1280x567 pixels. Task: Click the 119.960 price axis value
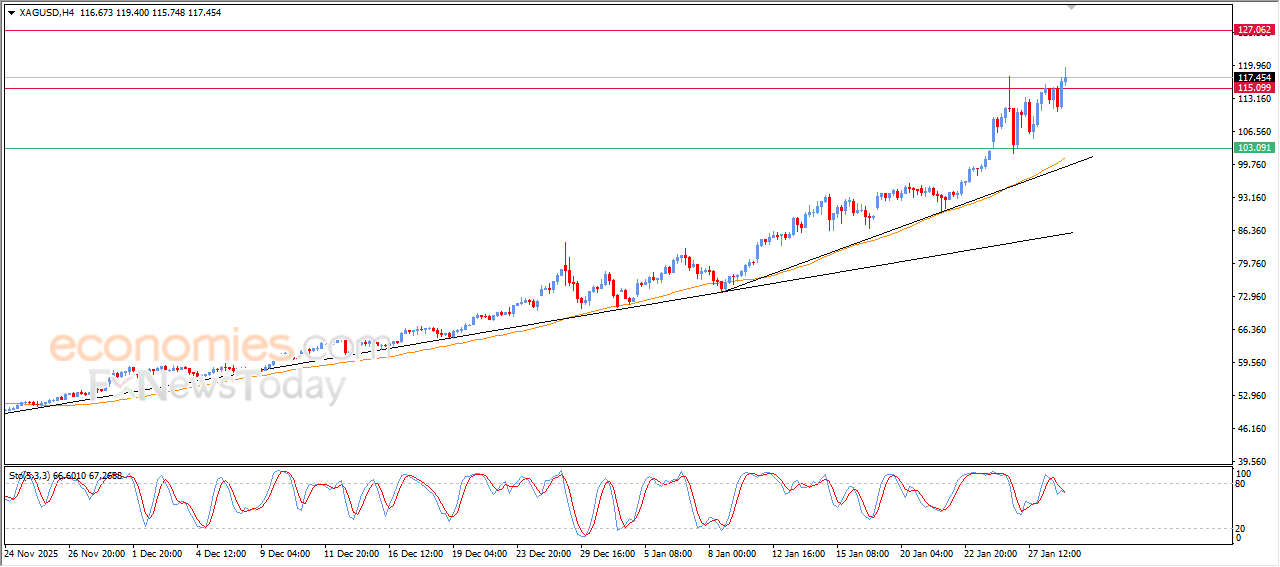pyautogui.click(x=1253, y=66)
